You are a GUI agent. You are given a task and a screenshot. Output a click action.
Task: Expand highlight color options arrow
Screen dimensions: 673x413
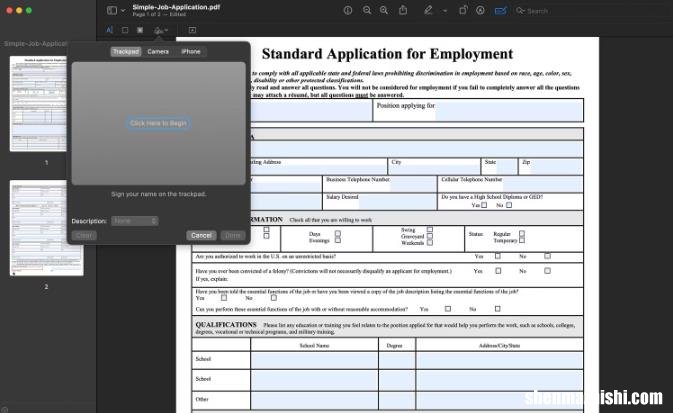tap(445, 11)
